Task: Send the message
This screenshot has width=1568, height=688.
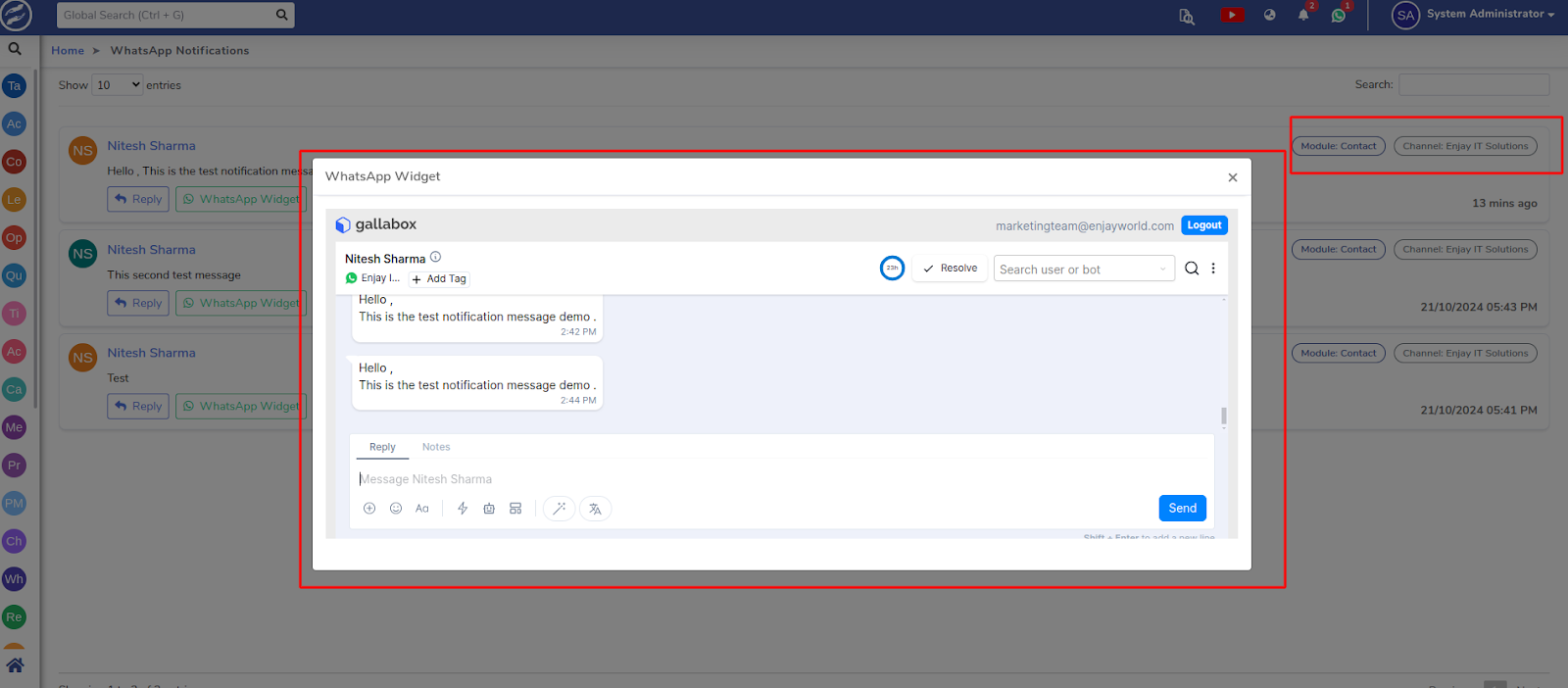Action: pyautogui.click(x=1183, y=509)
